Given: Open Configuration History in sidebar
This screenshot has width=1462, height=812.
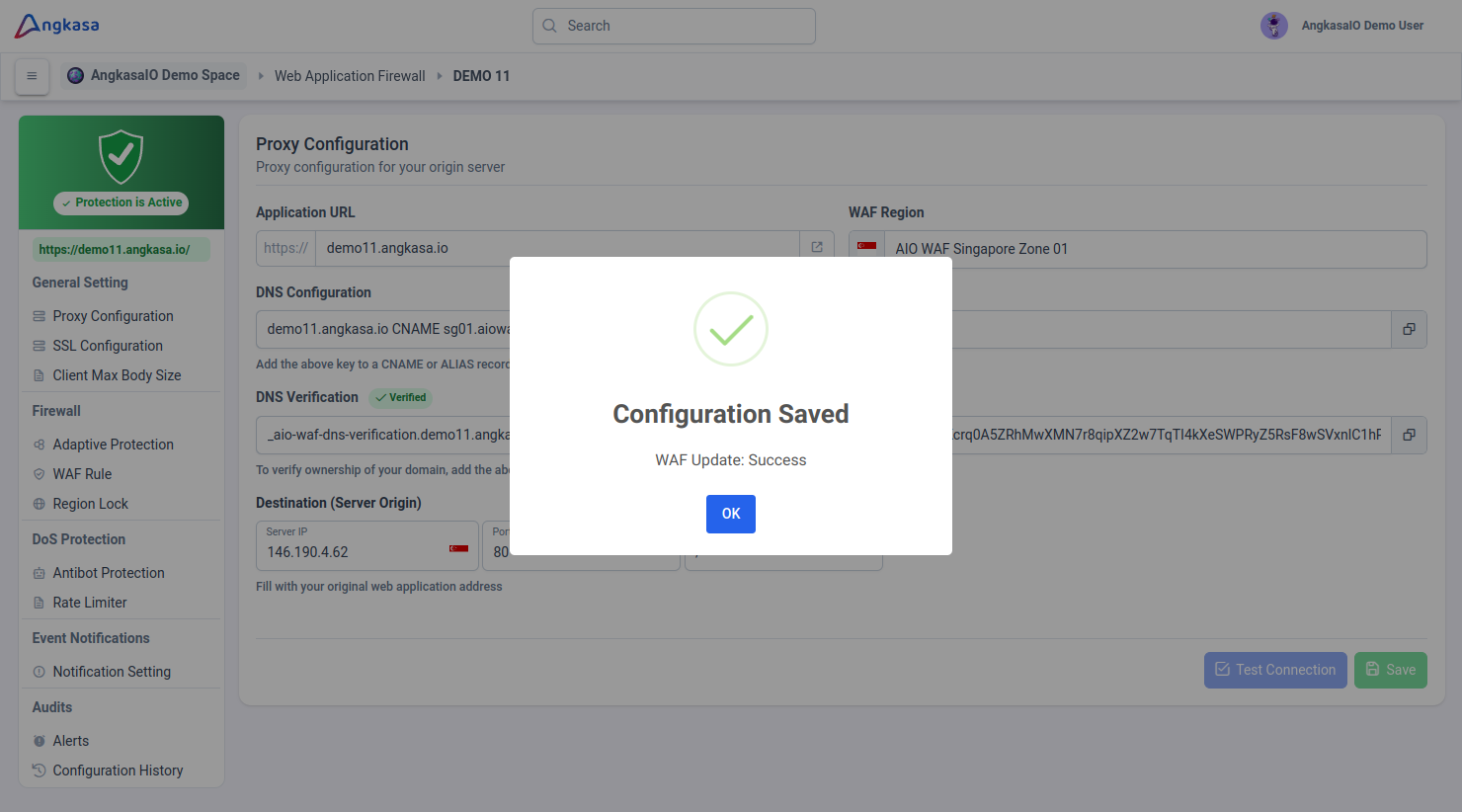Looking at the screenshot, I should click(x=118, y=771).
